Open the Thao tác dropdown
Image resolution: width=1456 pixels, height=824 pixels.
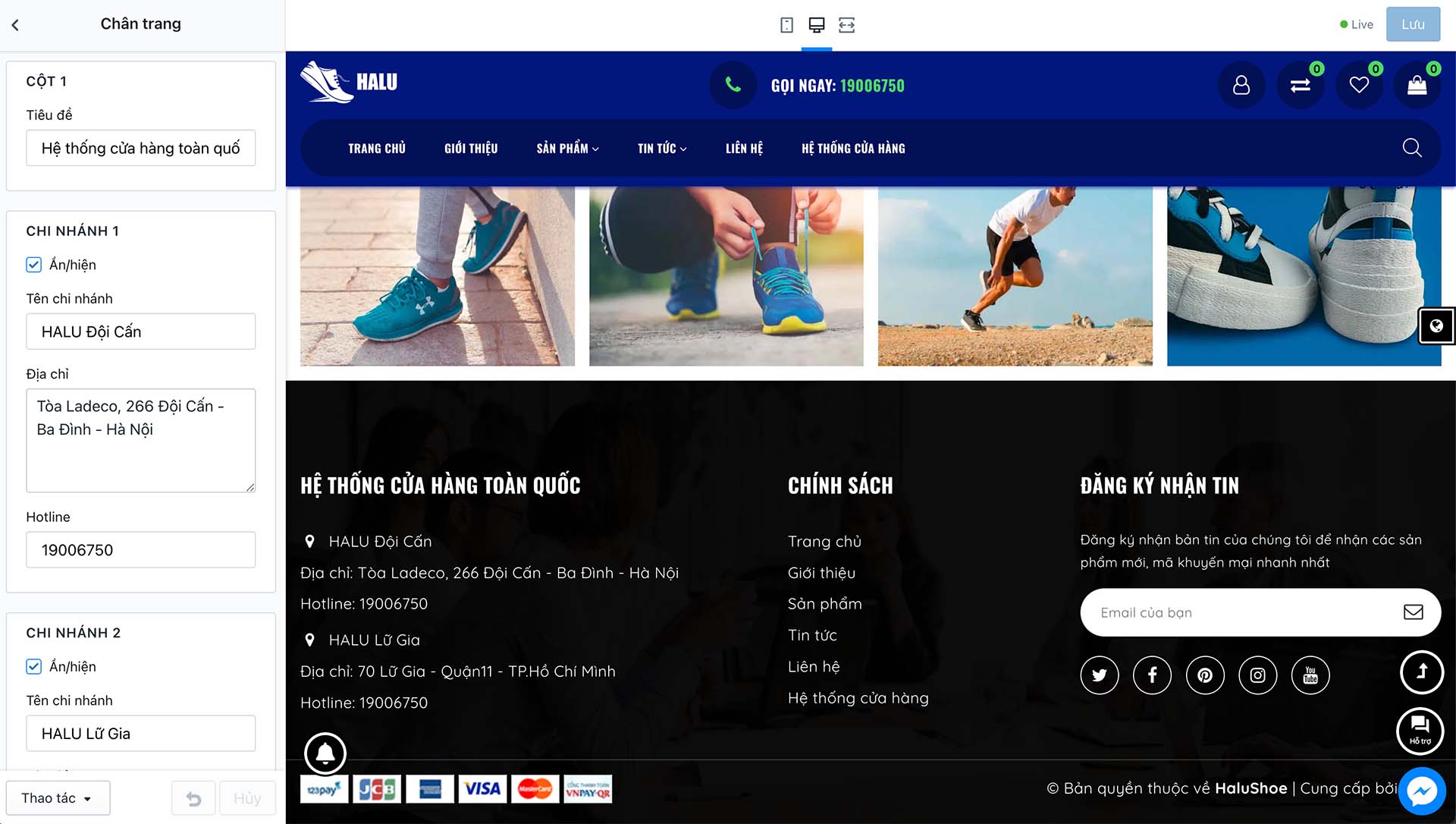58,798
